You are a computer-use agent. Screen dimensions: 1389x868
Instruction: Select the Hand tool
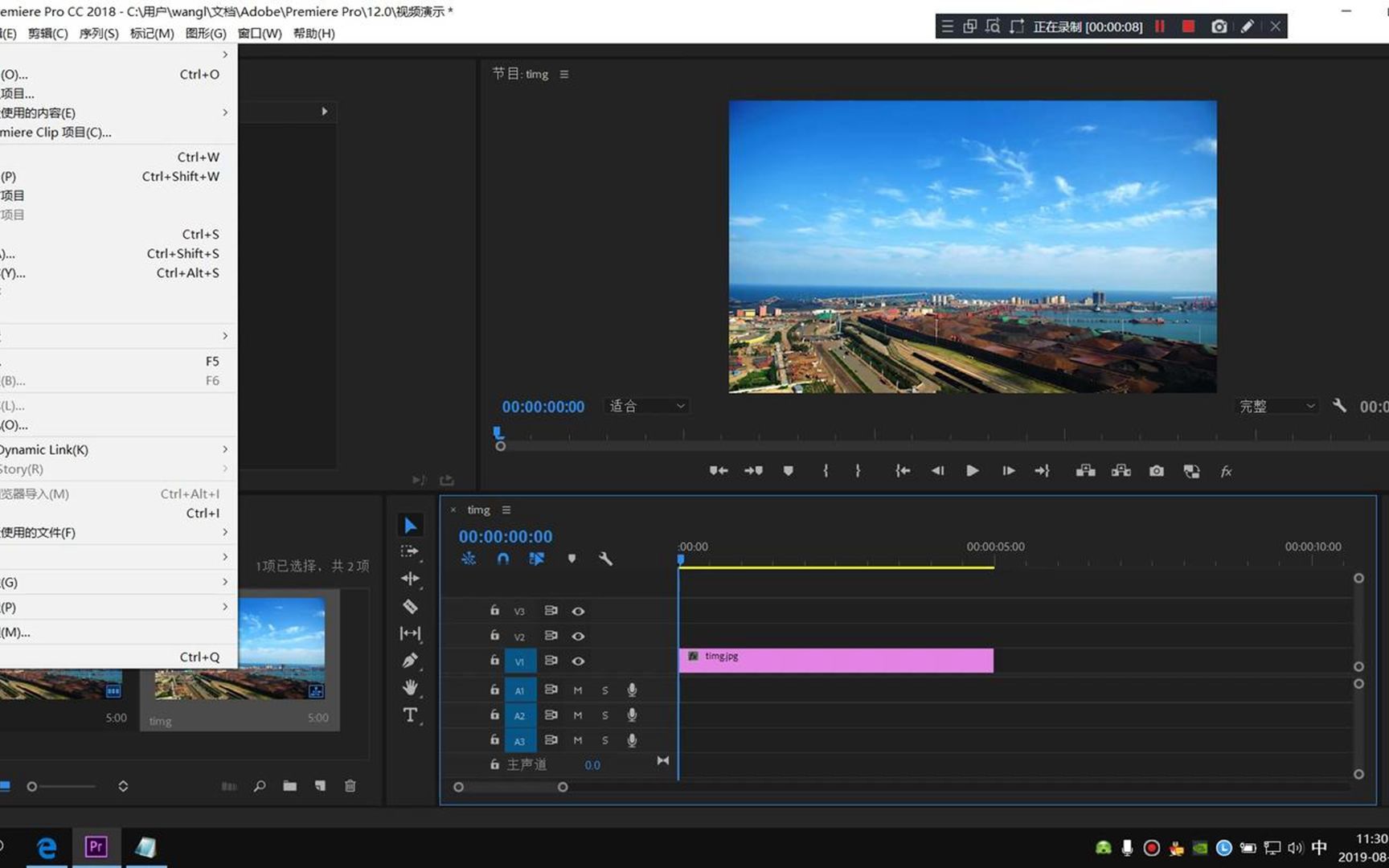click(x=410, y=688)
